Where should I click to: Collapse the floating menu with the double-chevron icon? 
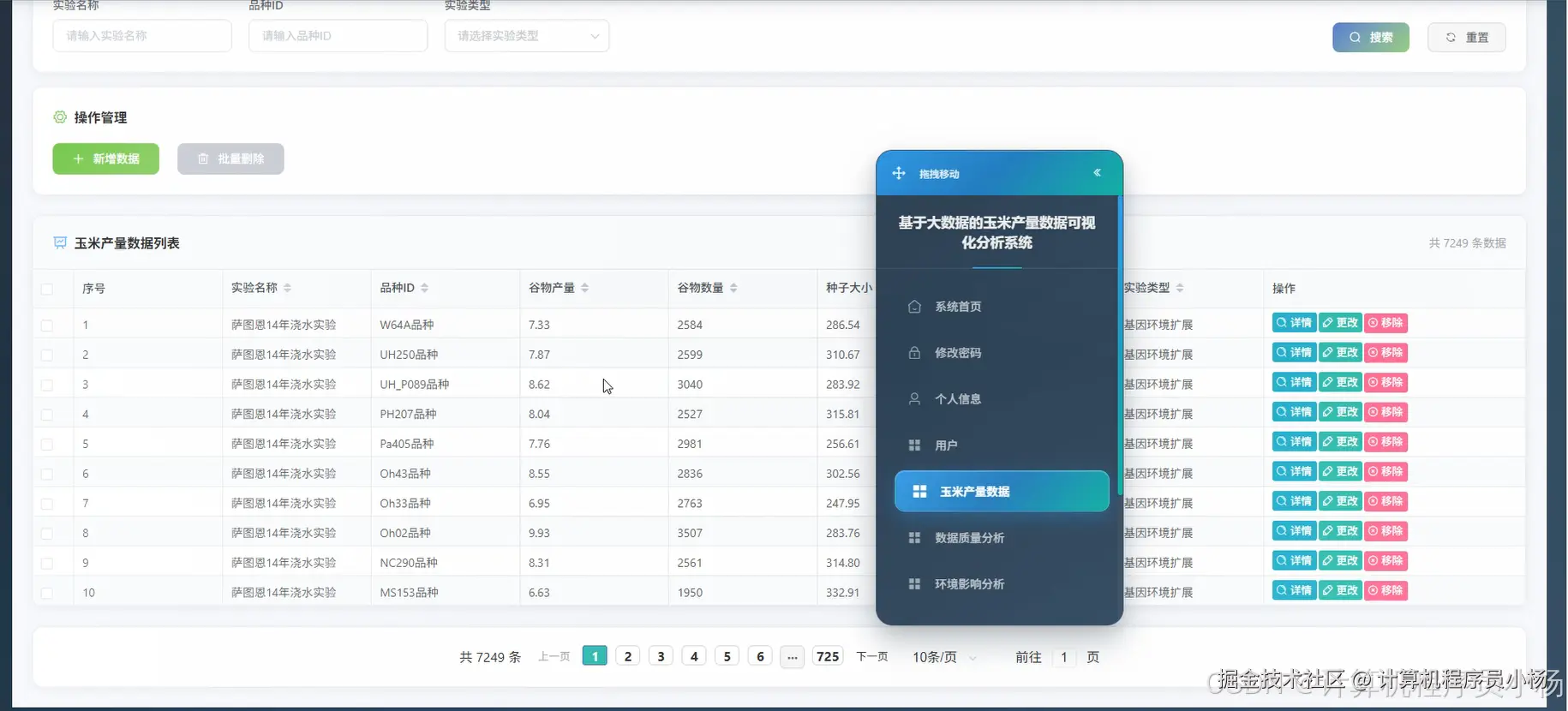[1097, 173]
